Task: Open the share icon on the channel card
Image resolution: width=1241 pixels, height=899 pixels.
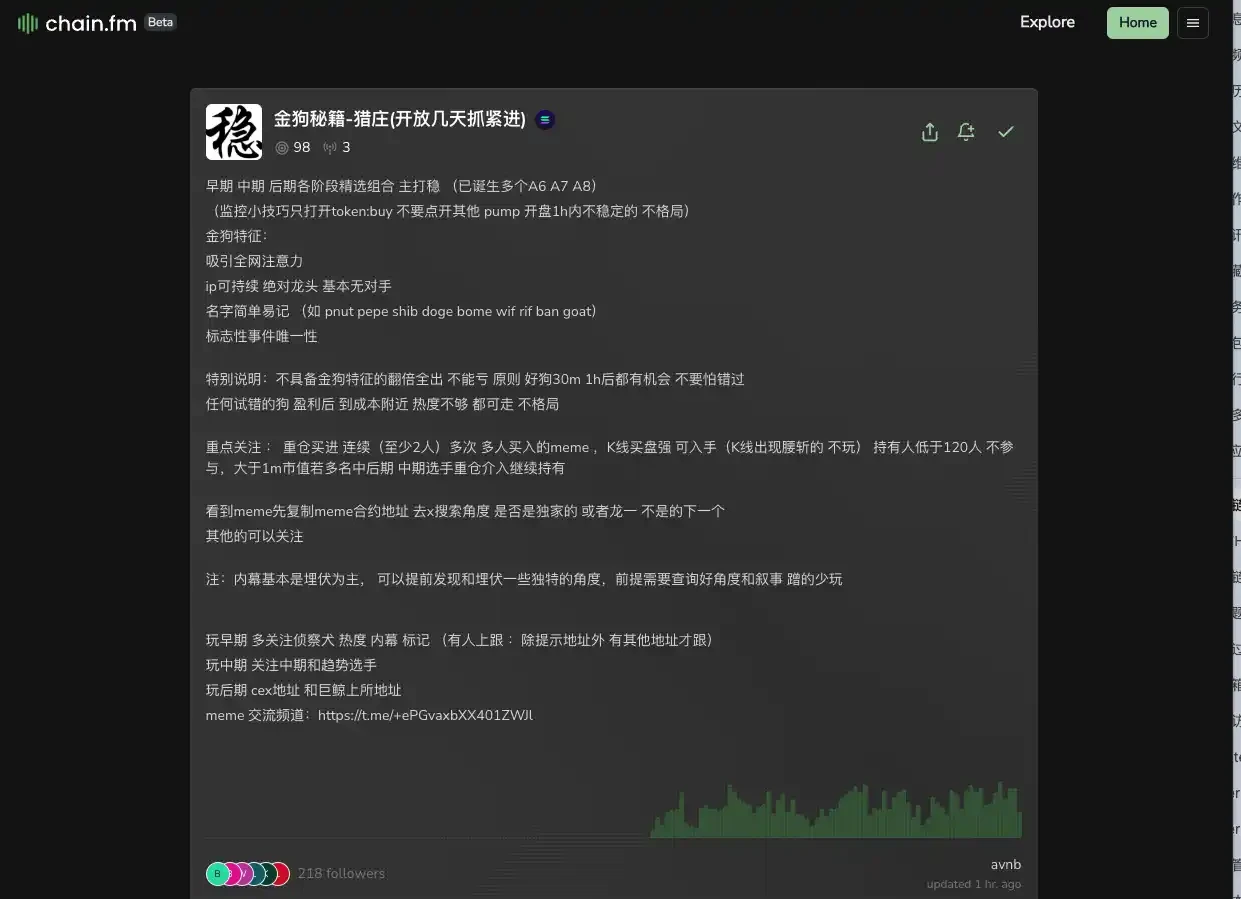Action: tap(929, 131)
